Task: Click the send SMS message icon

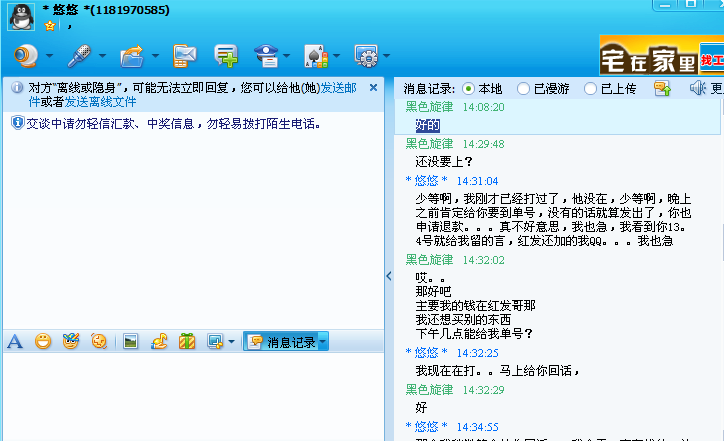Action: 185,56
